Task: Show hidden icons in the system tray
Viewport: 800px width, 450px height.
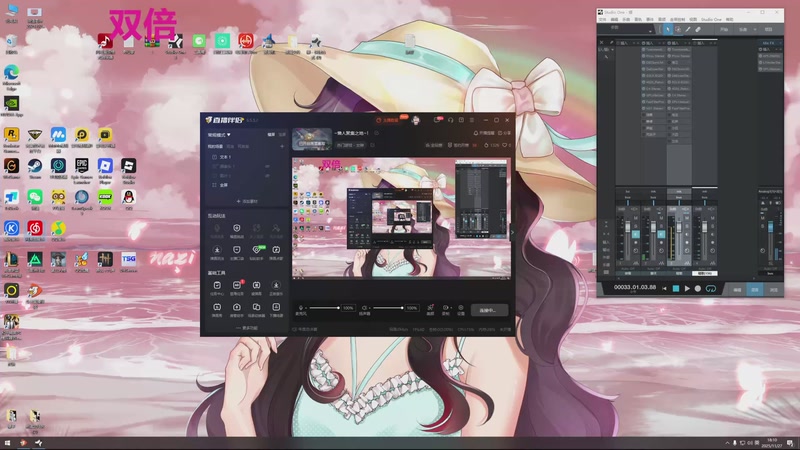Action: point(727,443)
